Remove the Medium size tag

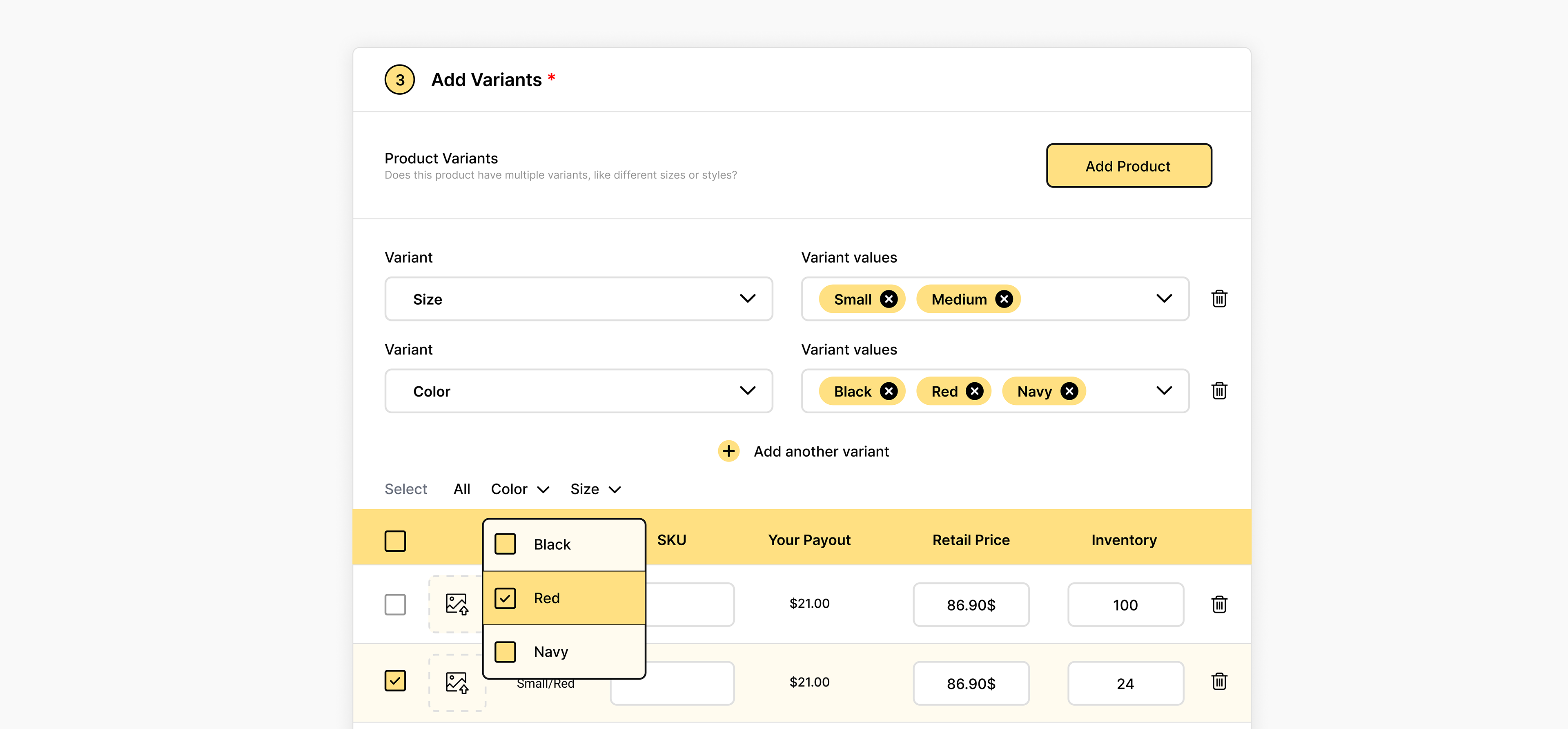pyautogui.click(x=1004, y=299)
